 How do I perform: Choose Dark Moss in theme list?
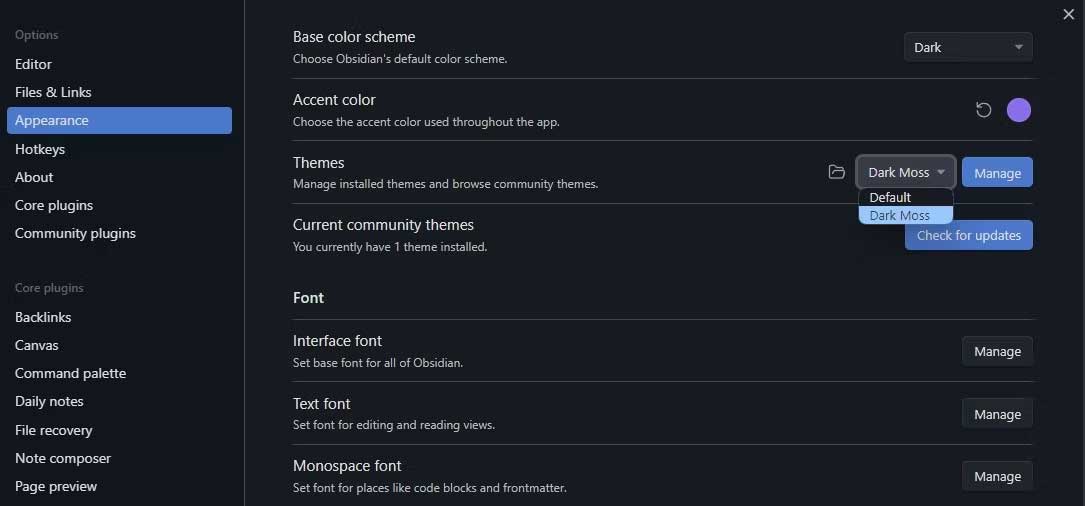coord(900,215)
